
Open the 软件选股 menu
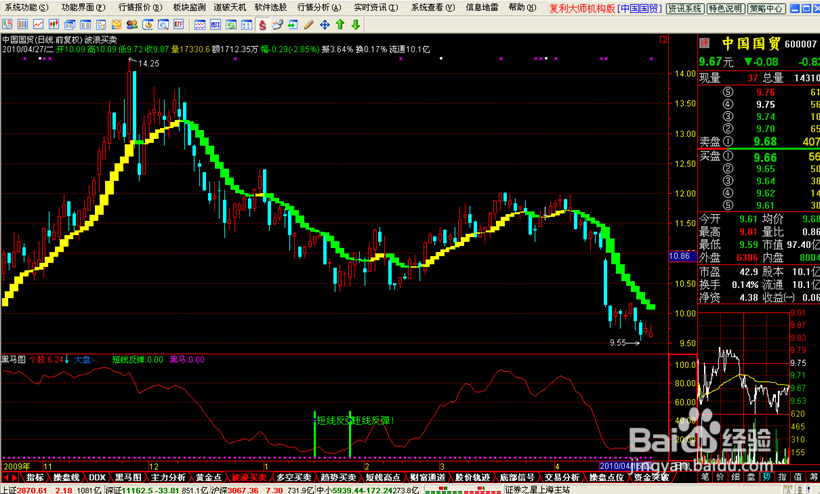coord(270,7)
